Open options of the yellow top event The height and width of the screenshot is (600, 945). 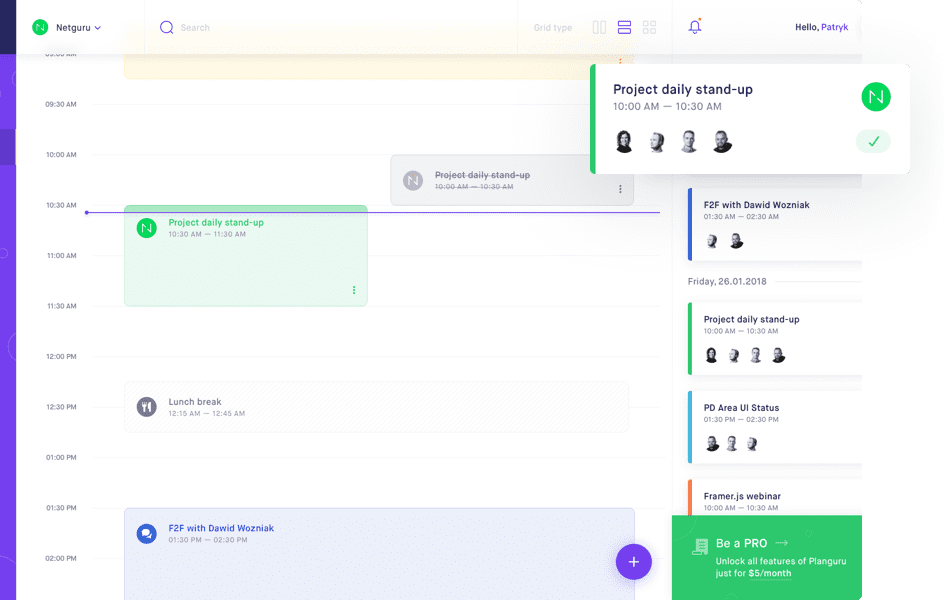pos(620,60)
